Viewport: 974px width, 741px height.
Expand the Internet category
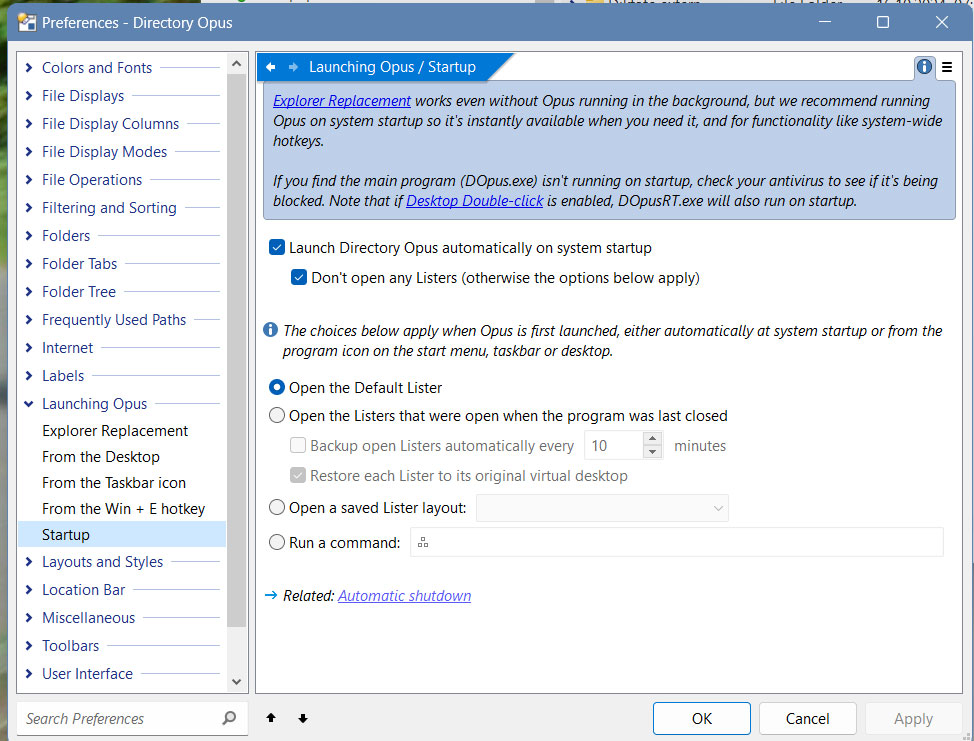tap(29, 347)
